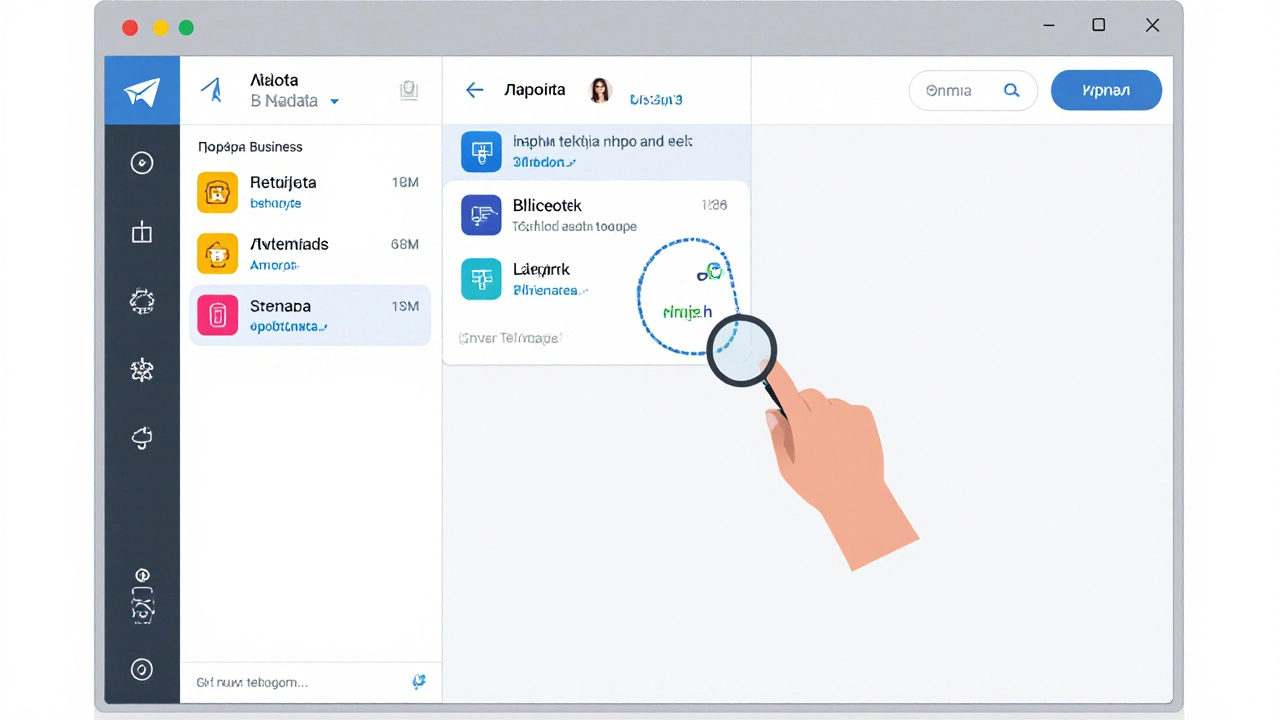
Task: Click the magnifier icon in the search field
Action: (1011, 91)
